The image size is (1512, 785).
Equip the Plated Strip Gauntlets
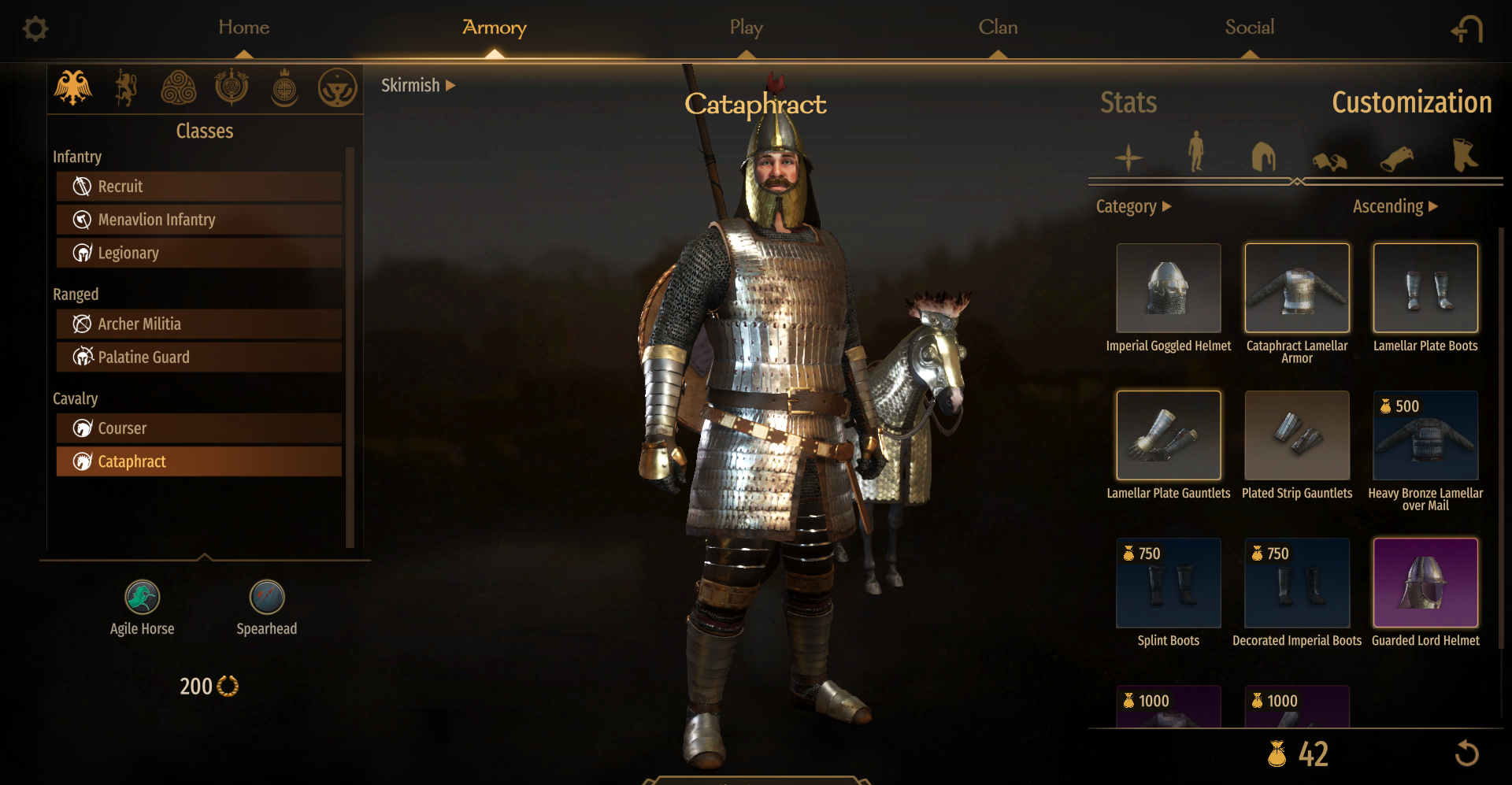point(1297,435)
